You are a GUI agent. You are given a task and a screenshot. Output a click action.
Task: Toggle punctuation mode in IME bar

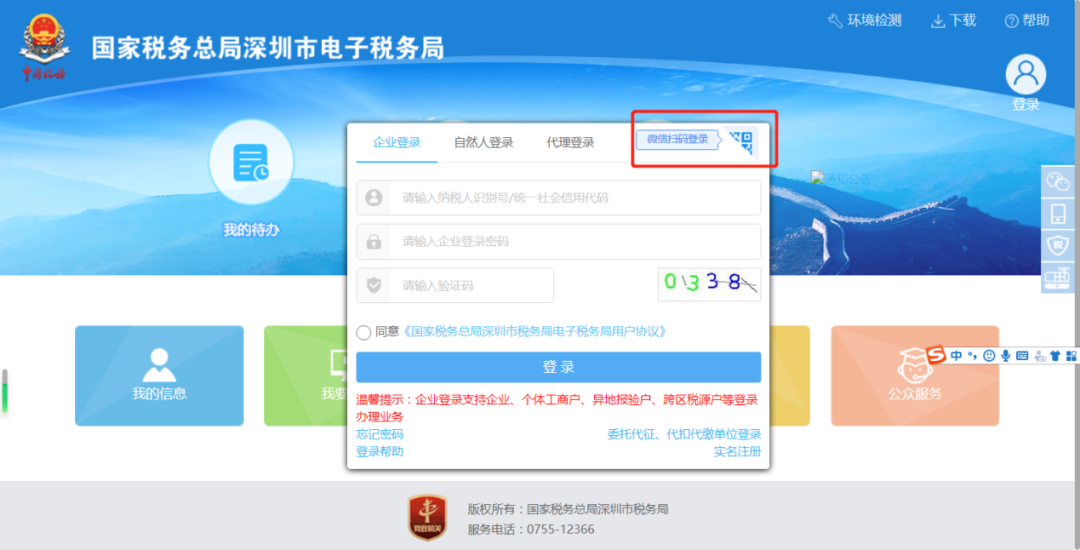972,355
